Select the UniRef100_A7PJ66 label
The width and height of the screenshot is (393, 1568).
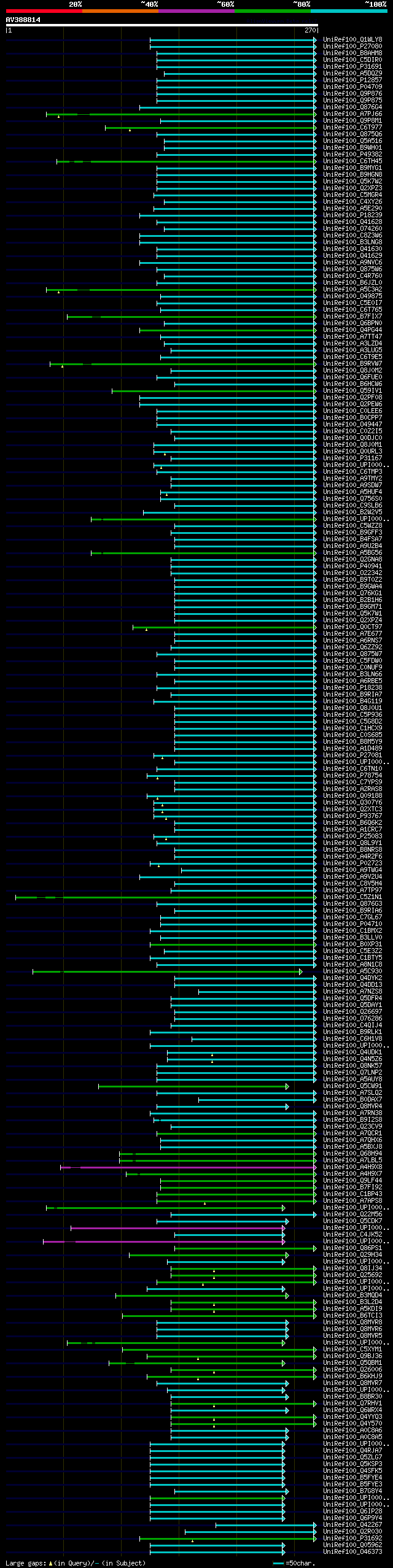click(x=352, y=114)
